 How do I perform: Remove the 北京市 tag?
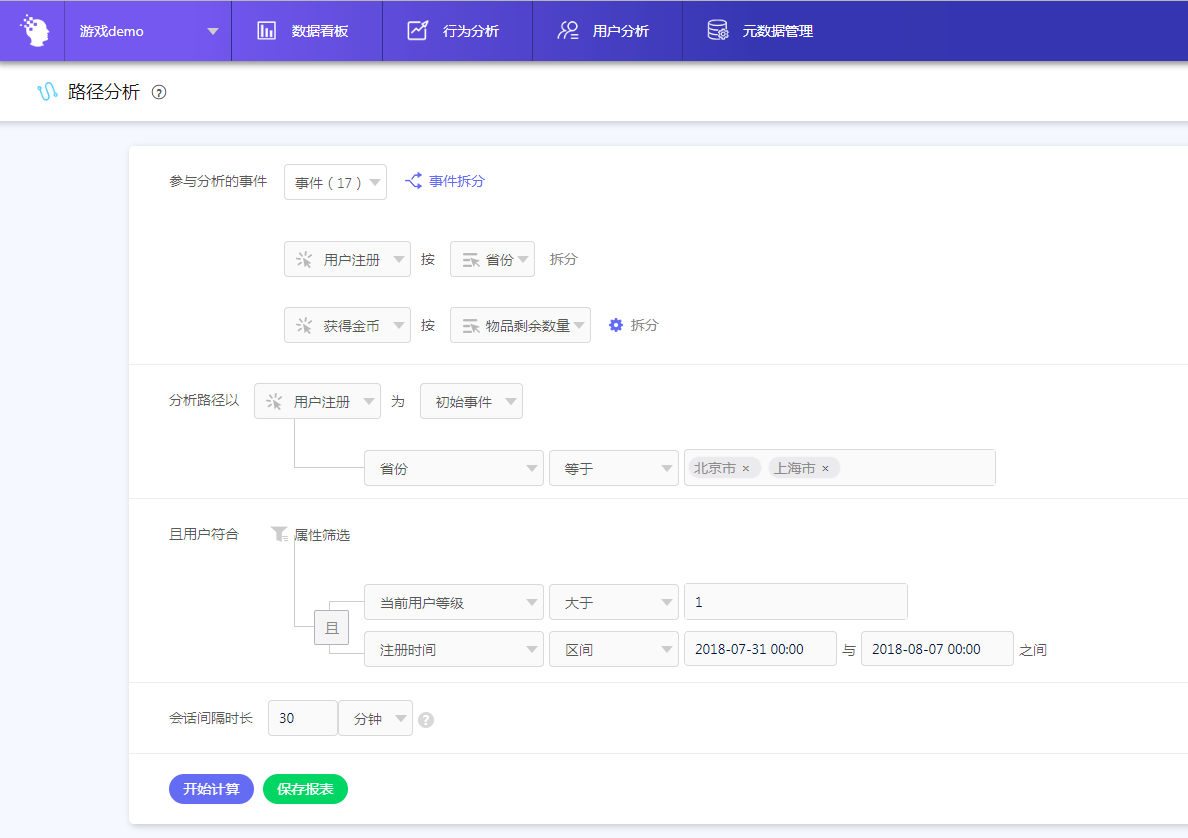[x=746, y=468]
